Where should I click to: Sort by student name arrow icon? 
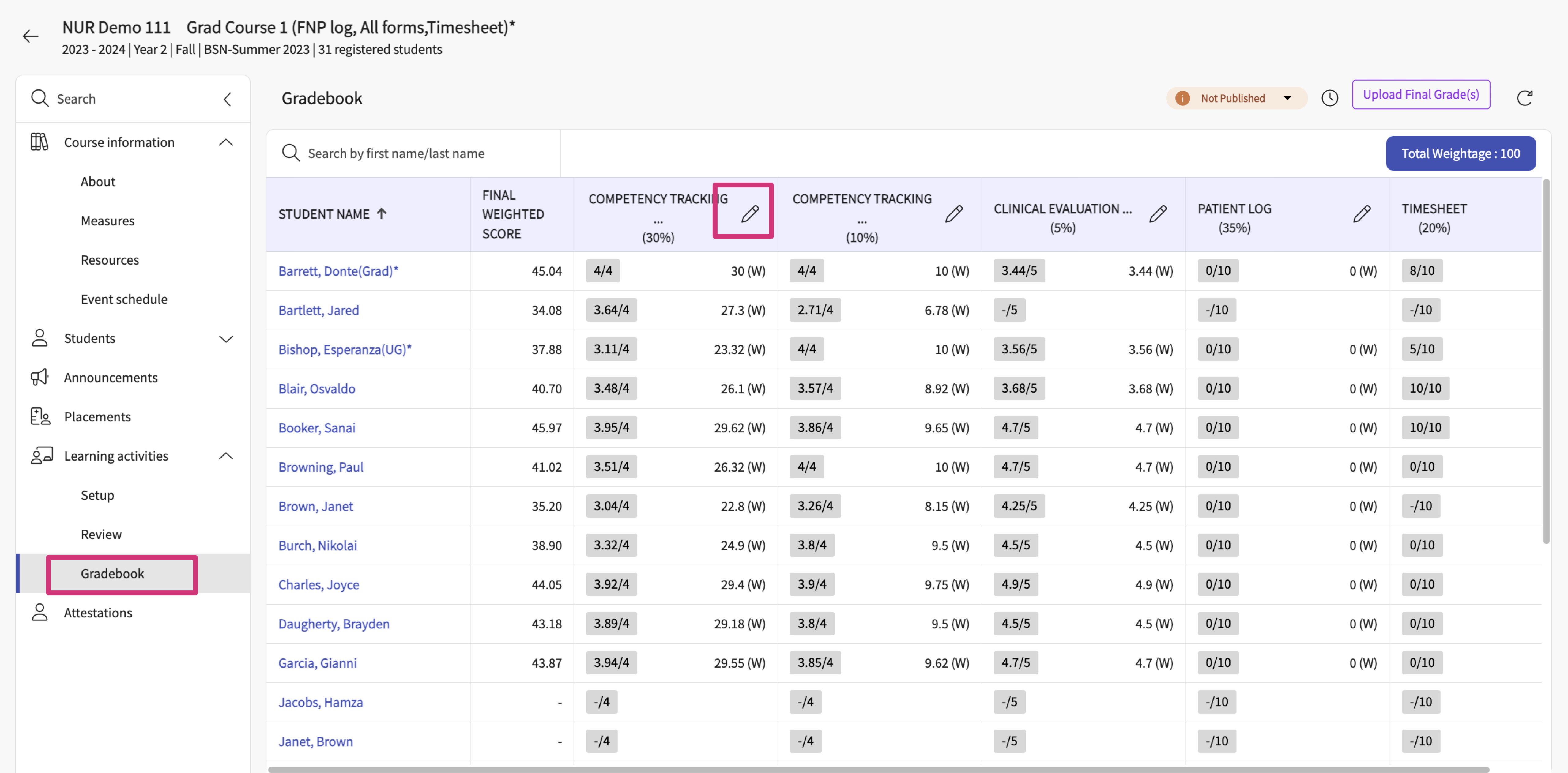click(x=382, y=214)
